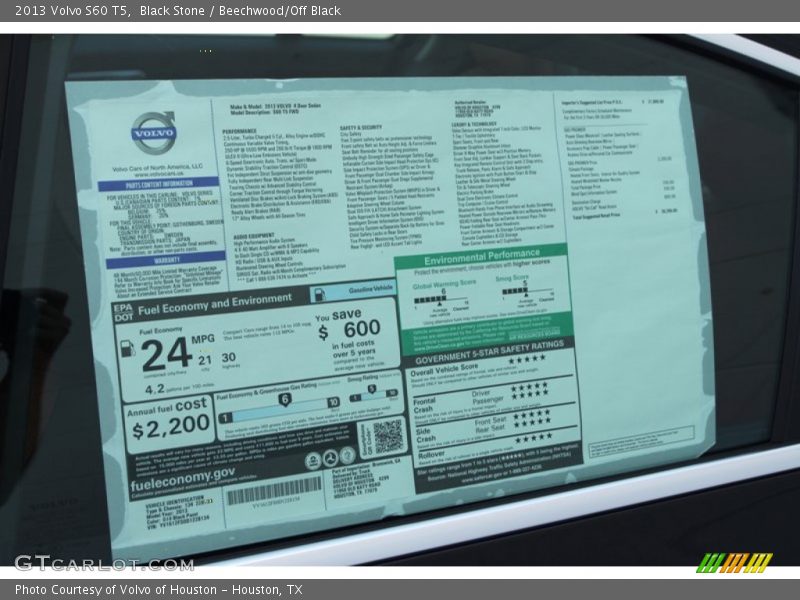Click the fuel pump icon beside 24 MPG

click(127, 348)
